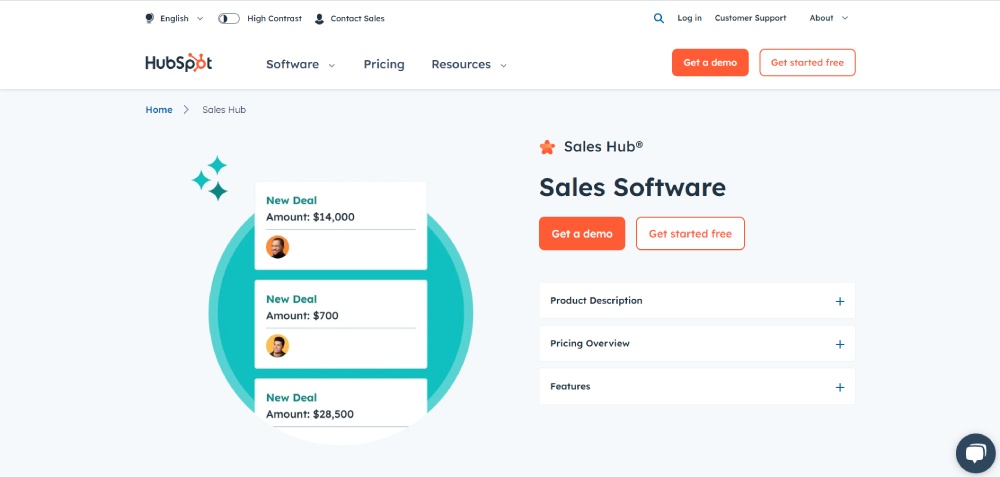Click the avatar on the $14,000 deal card
Viewport: 1000px width, 477px height.
(x=277, y=247)
